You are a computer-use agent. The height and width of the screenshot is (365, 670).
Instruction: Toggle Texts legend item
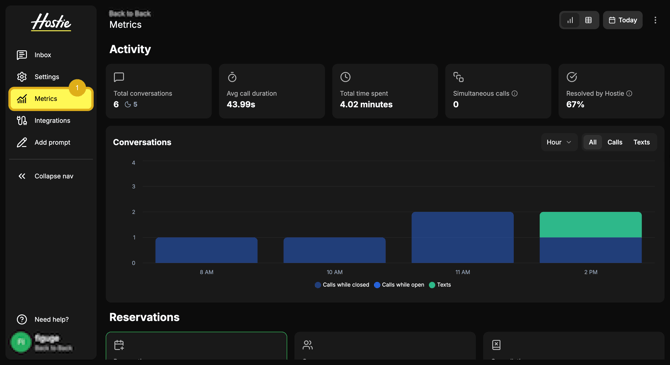(x=440, y=285)
